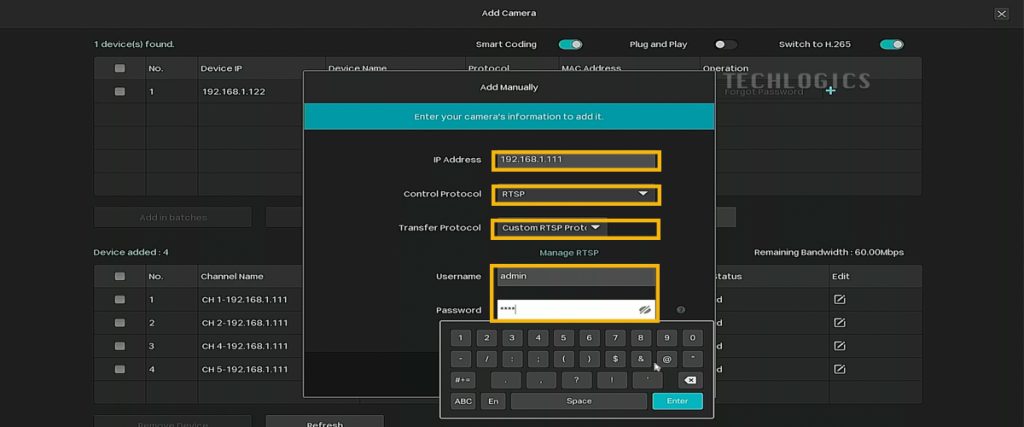Enable the Plug and Play toggle

tap(726, 44)
